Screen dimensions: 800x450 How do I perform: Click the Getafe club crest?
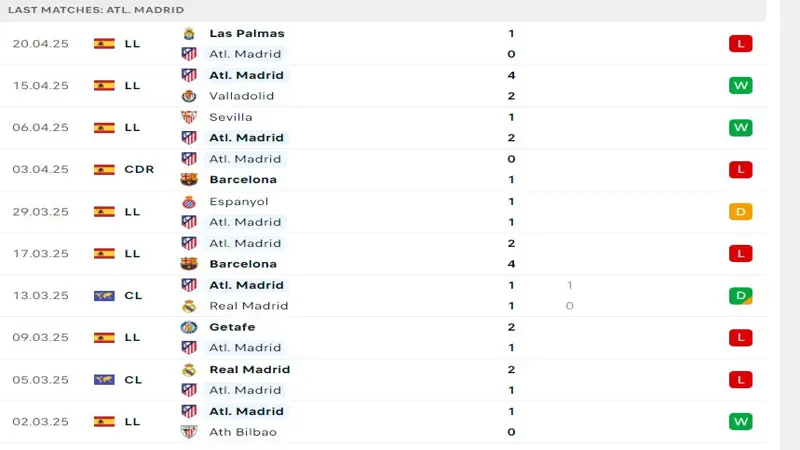point(189,327)
